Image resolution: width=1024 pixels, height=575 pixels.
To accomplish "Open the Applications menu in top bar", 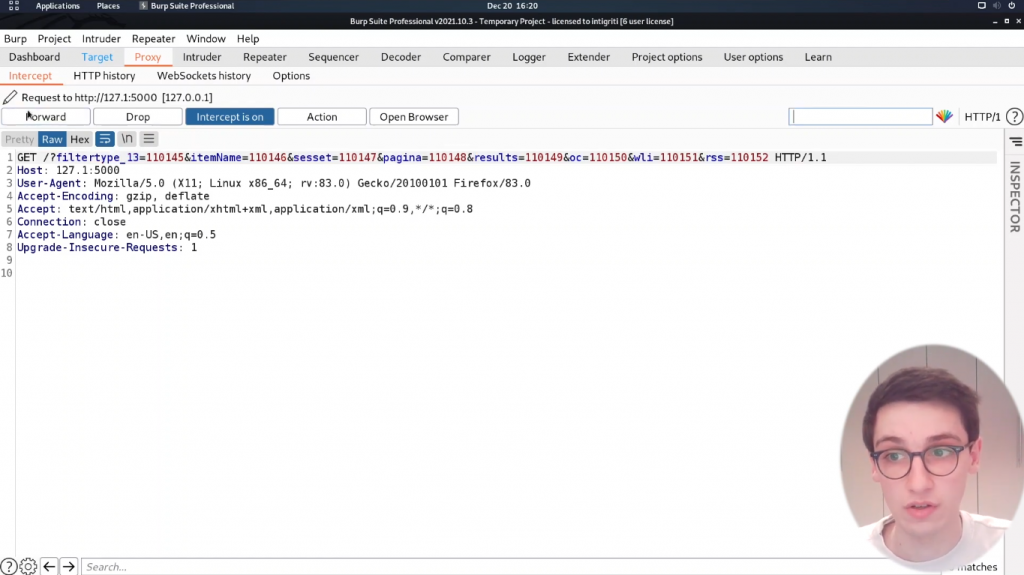I will click(57, 6).
